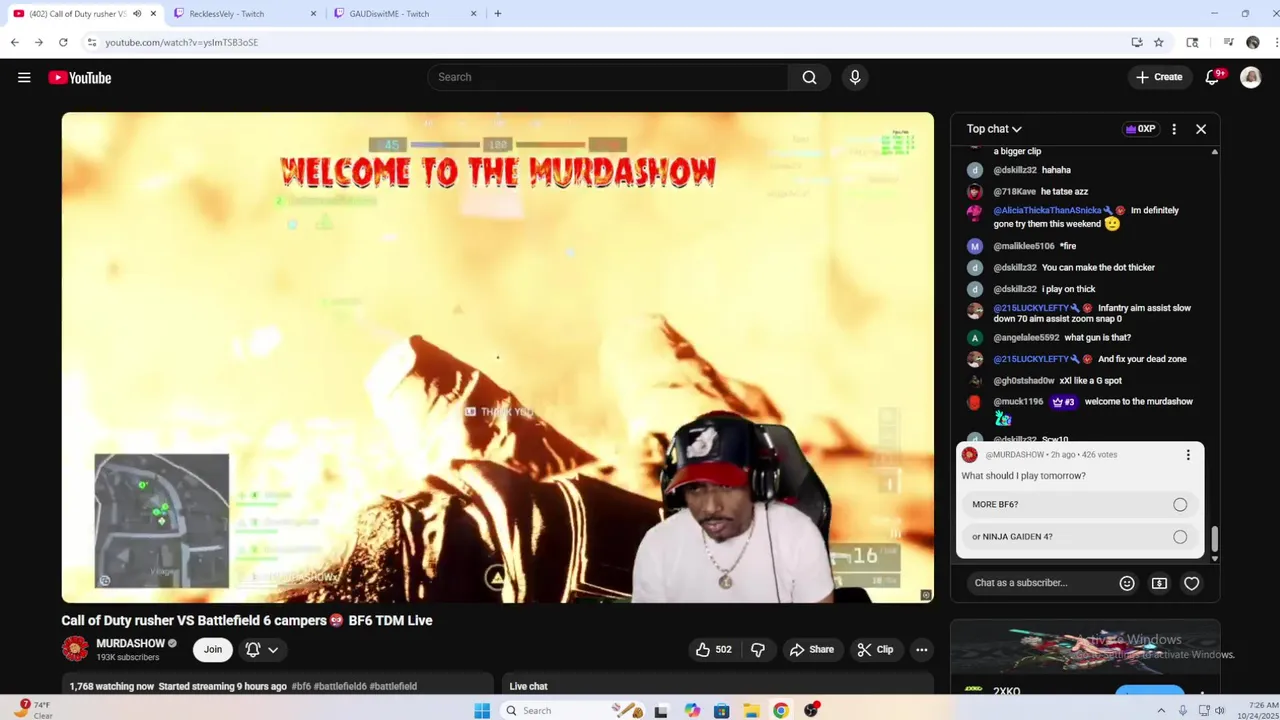Click the Share button
The height and width of the screenshot is (720, 1280).
coord(811,649)
